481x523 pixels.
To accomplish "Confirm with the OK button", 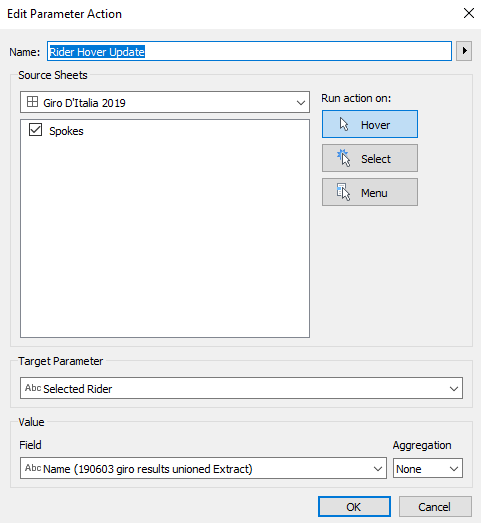I will (354, 507).
